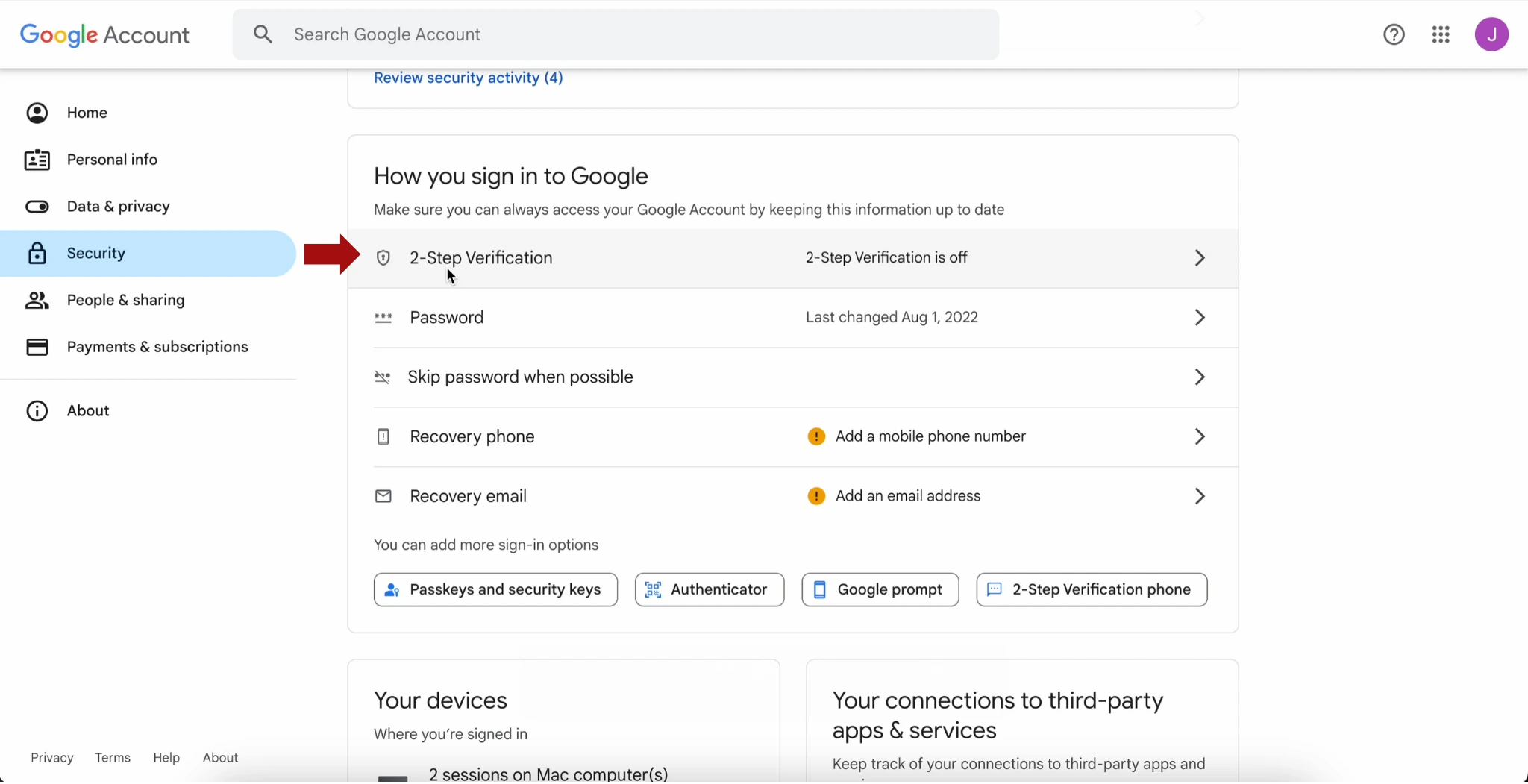Click the help question mark icon
This screenshot has width=1528, height=784.
point(1394,34)
